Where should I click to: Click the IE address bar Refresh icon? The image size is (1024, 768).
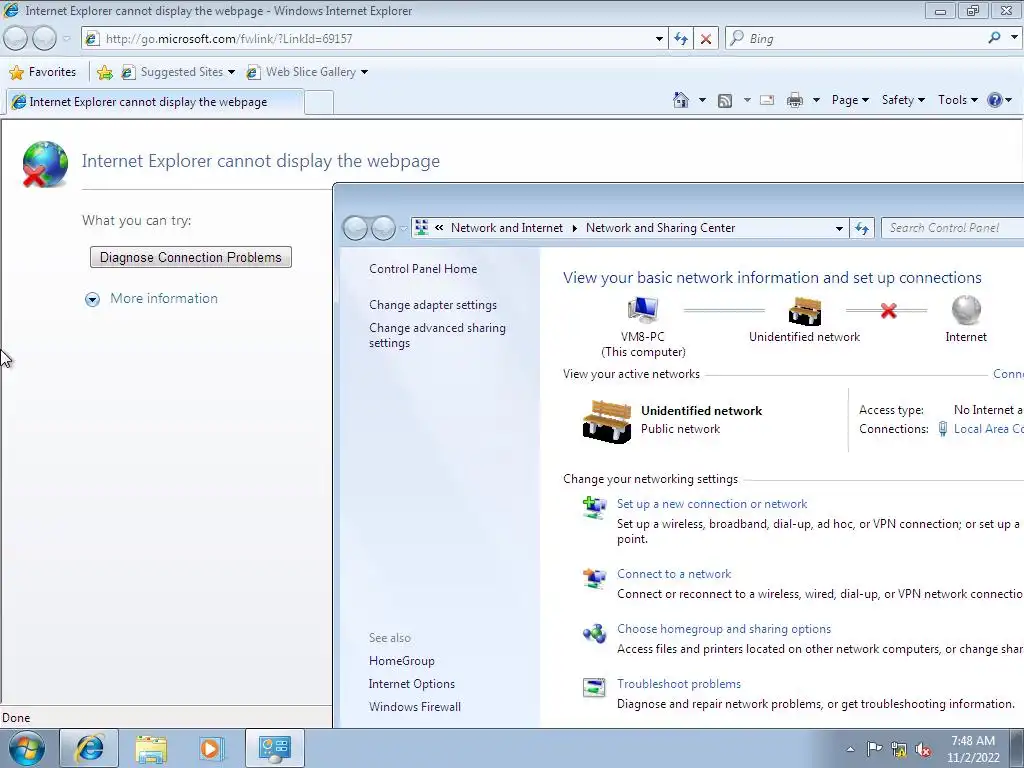[680, 39]
